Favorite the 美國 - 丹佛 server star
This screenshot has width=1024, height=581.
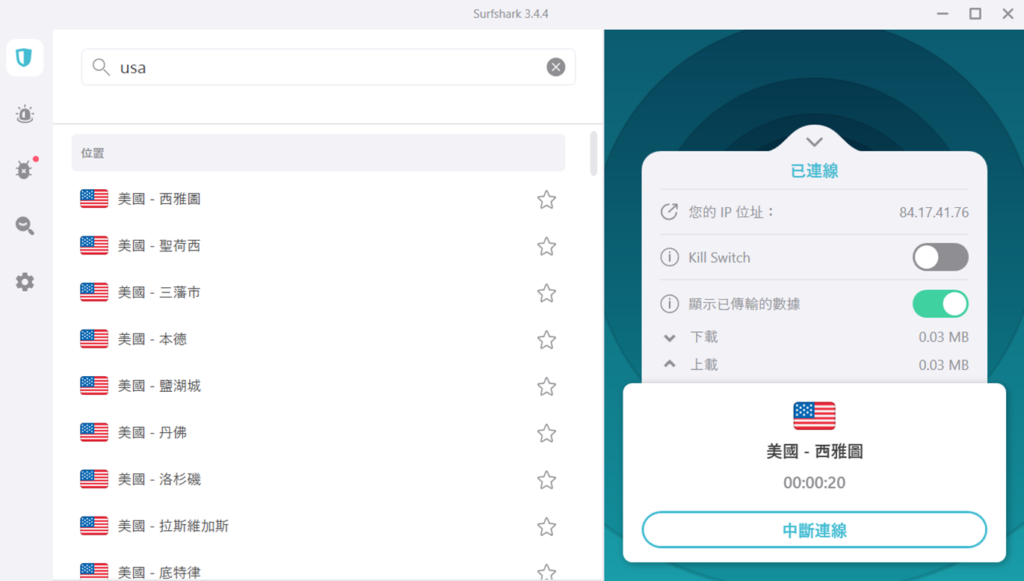click(x=547, y=433)
